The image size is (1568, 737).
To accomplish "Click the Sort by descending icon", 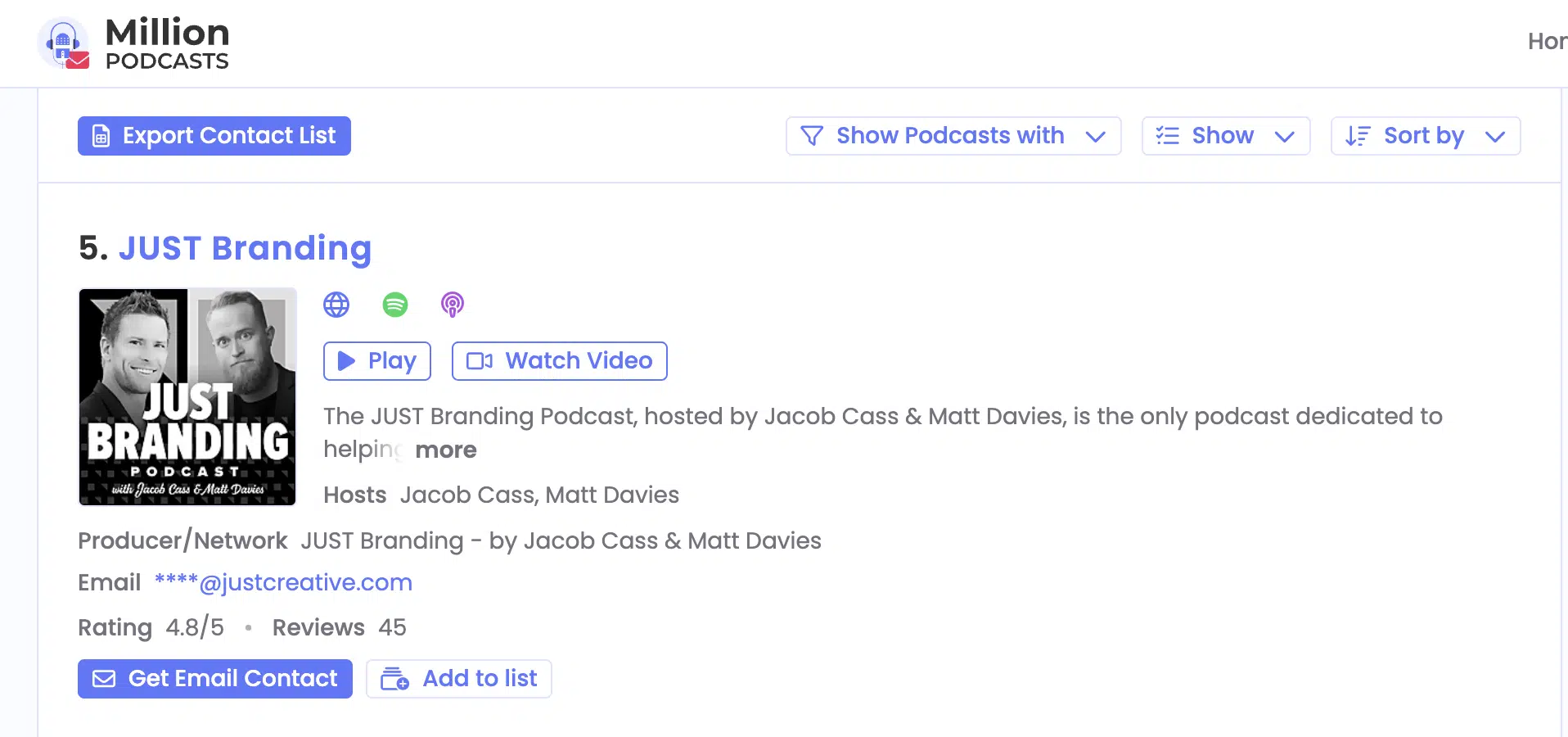I will pyautogui.click(x=1357, y=136).
